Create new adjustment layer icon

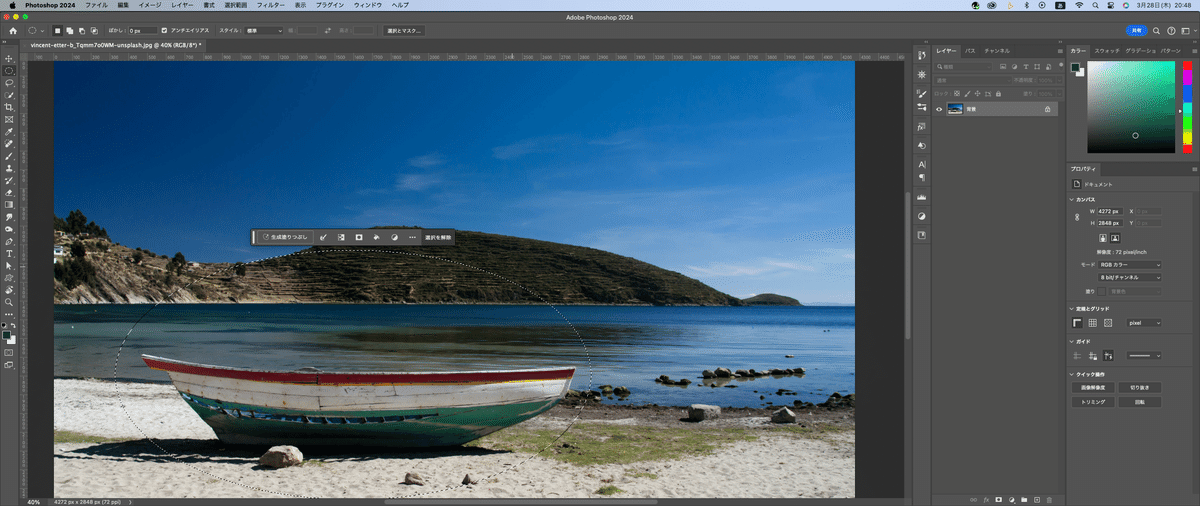[1011, 498]
